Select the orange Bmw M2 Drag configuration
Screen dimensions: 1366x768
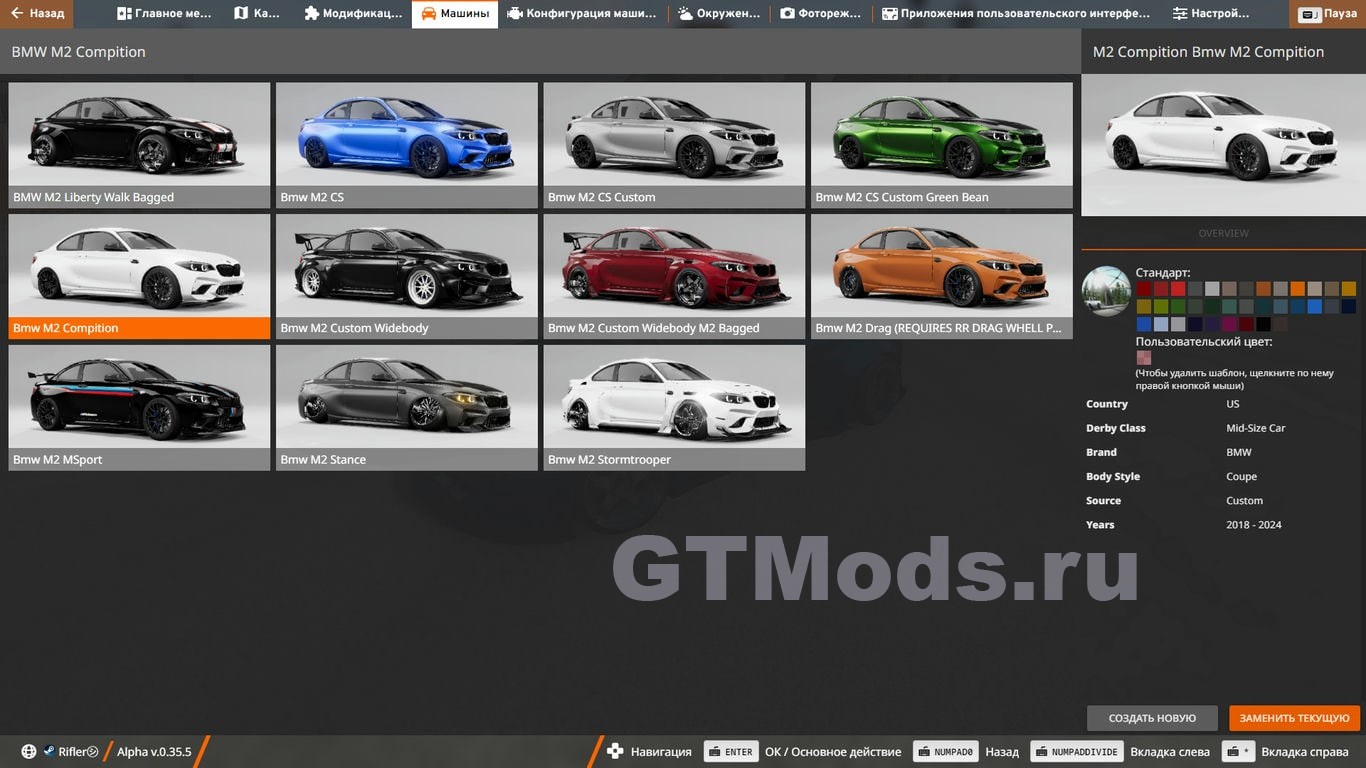(942, 277)
